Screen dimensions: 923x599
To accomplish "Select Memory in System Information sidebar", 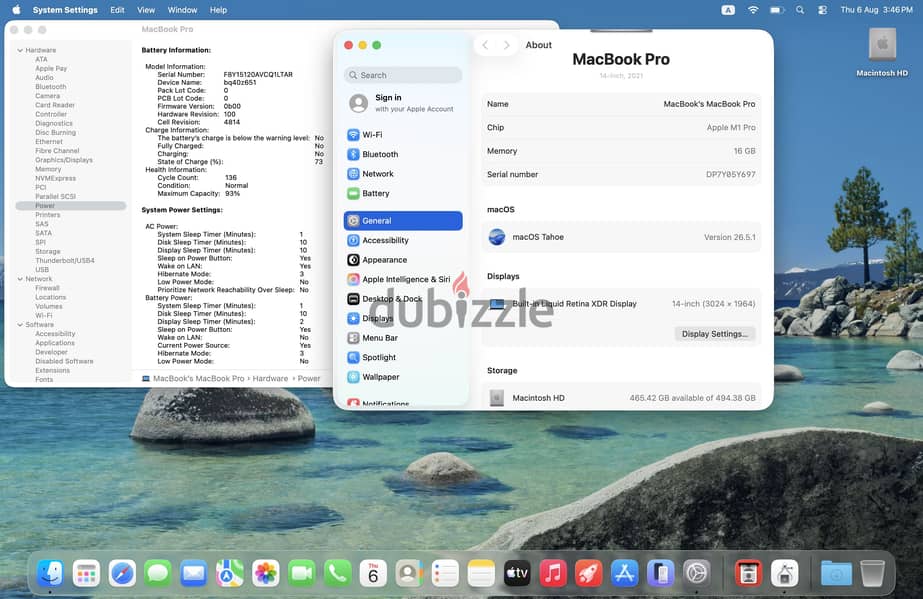I will pyautogui.click(x=48, y=169).
